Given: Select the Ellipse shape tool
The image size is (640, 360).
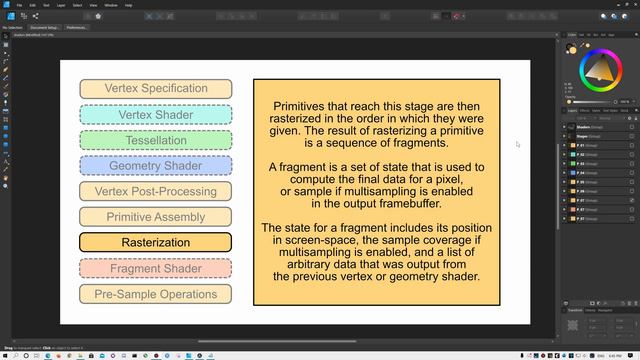Looking at the screenshot, I should click(x=6, y=136).
